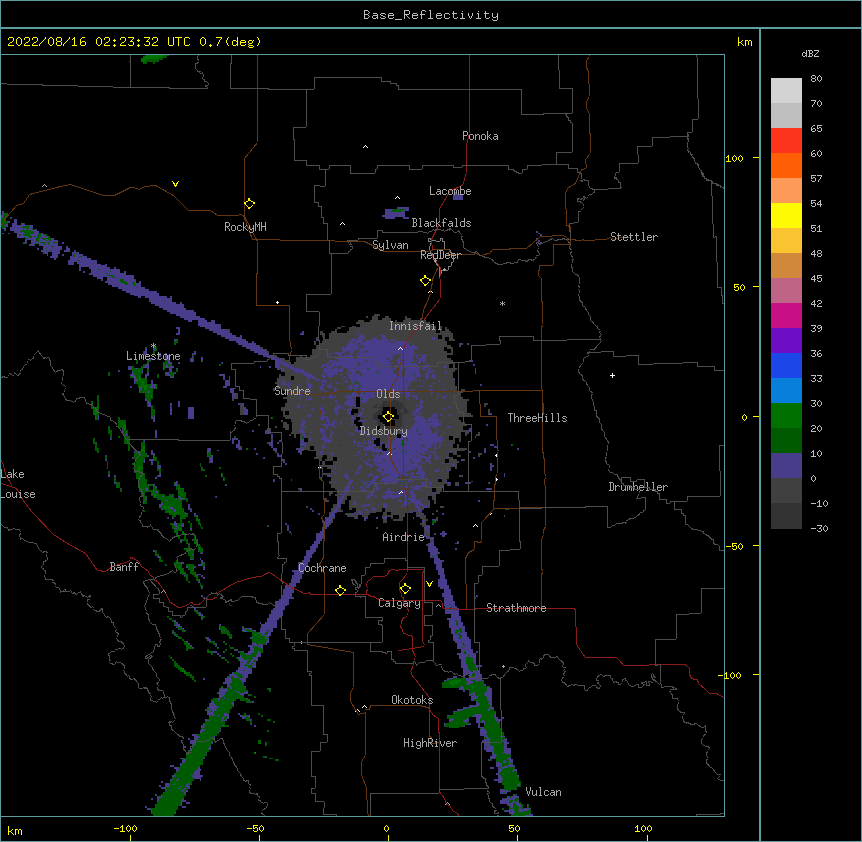
Task: Select the Airdrie label
Action: [x=404, y=537]
